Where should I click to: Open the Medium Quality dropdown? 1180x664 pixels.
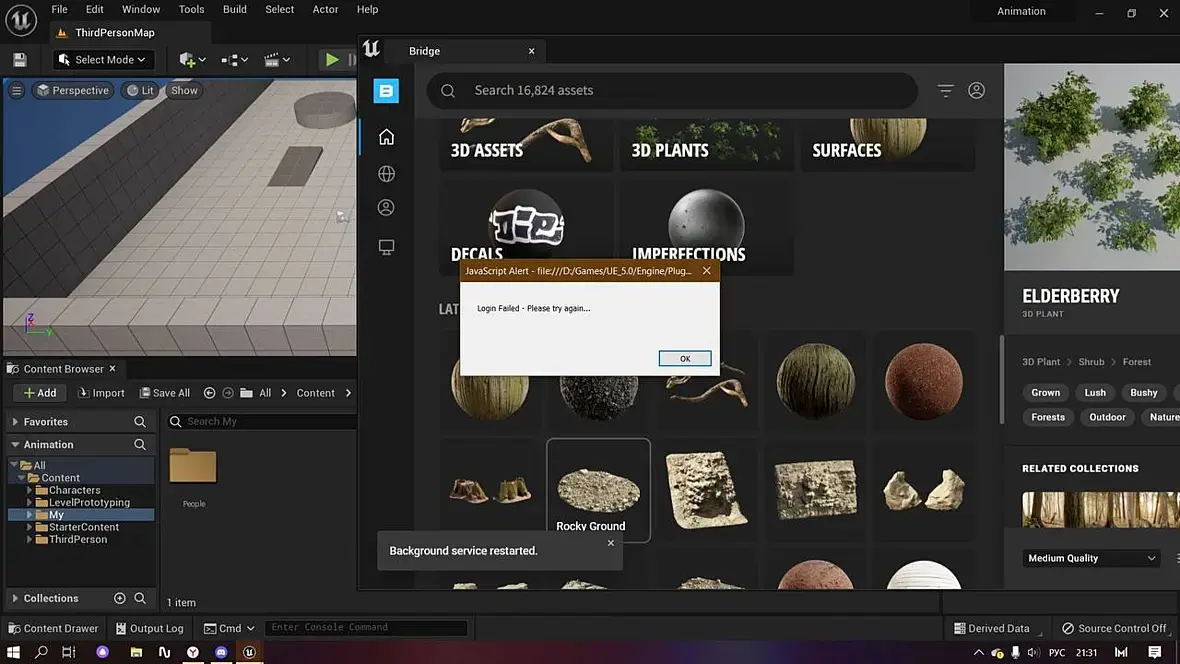point(1091,558)
